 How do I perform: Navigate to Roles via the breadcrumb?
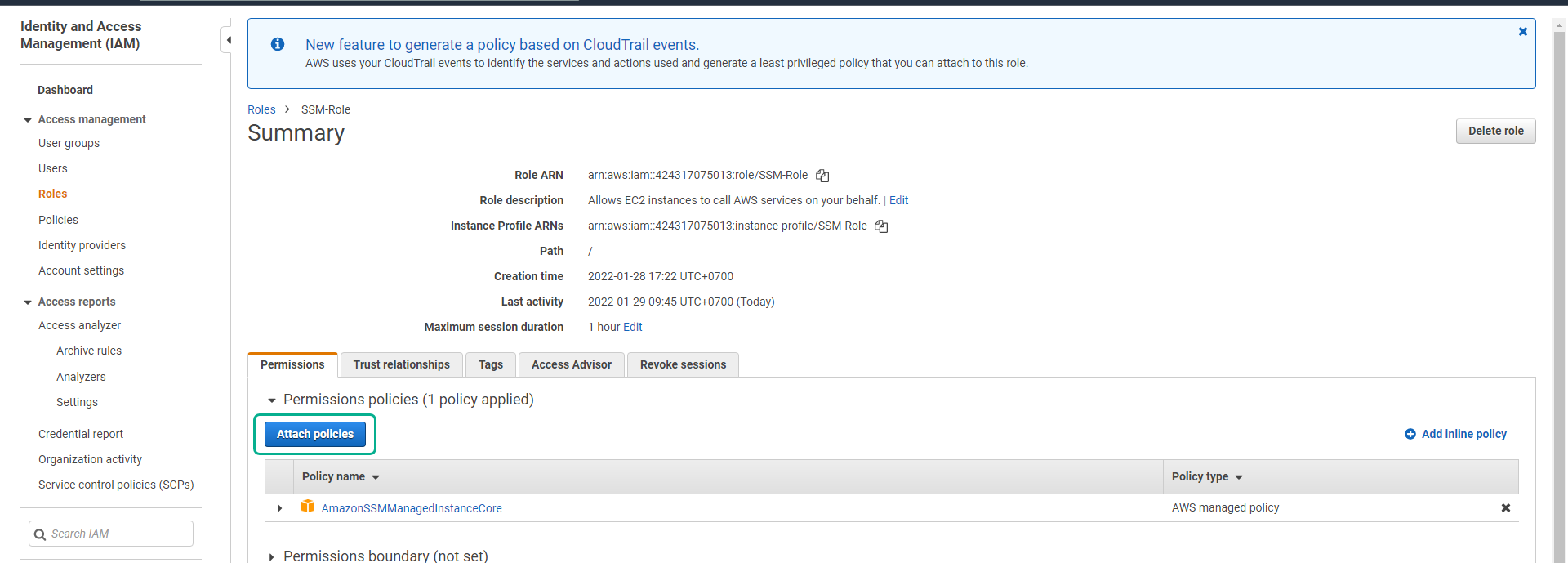261,109
